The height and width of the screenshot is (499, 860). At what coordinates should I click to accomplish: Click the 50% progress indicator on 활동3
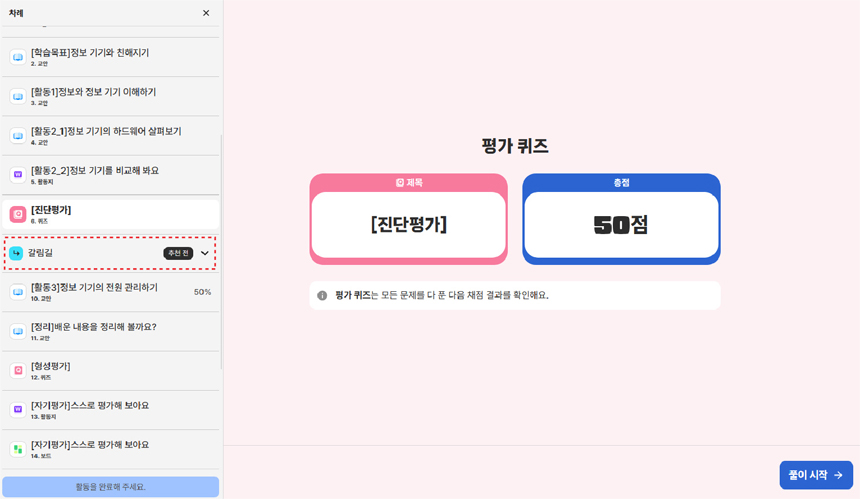pos(202,292)
